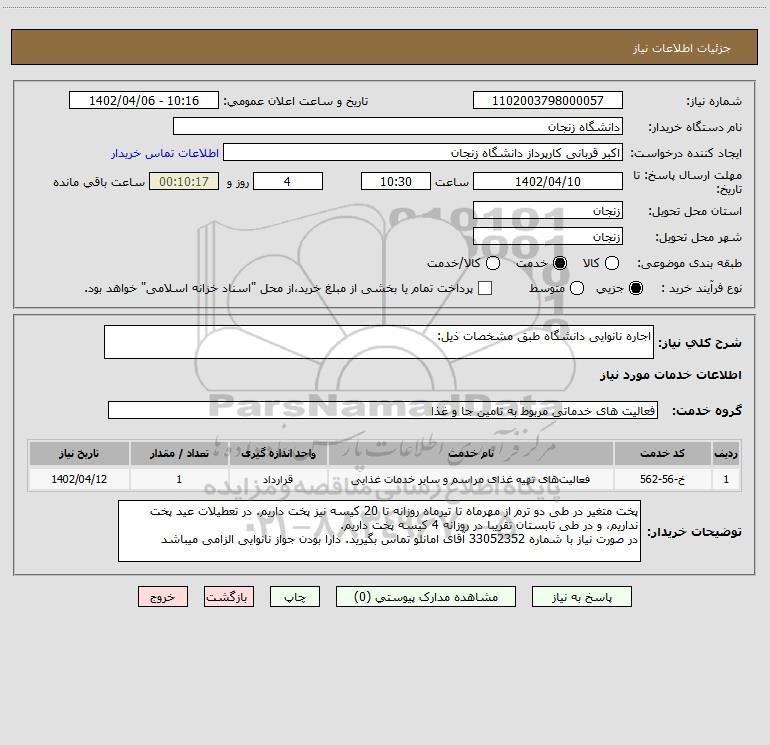The height and width of the screenshot is (745, 770).
Task: Click the چاپ print button
Action: 295,597
